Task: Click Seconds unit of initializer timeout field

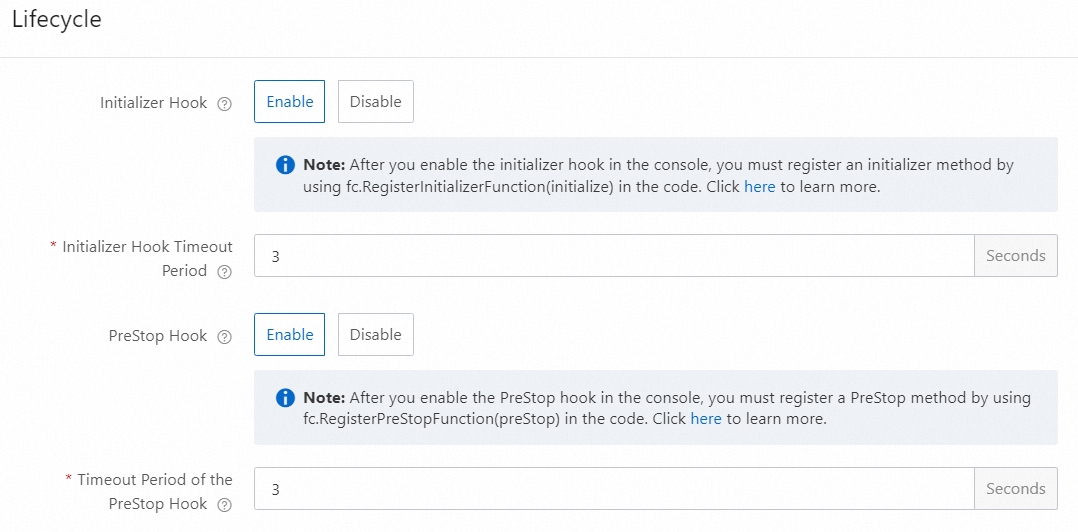Action: [1015, 256]
